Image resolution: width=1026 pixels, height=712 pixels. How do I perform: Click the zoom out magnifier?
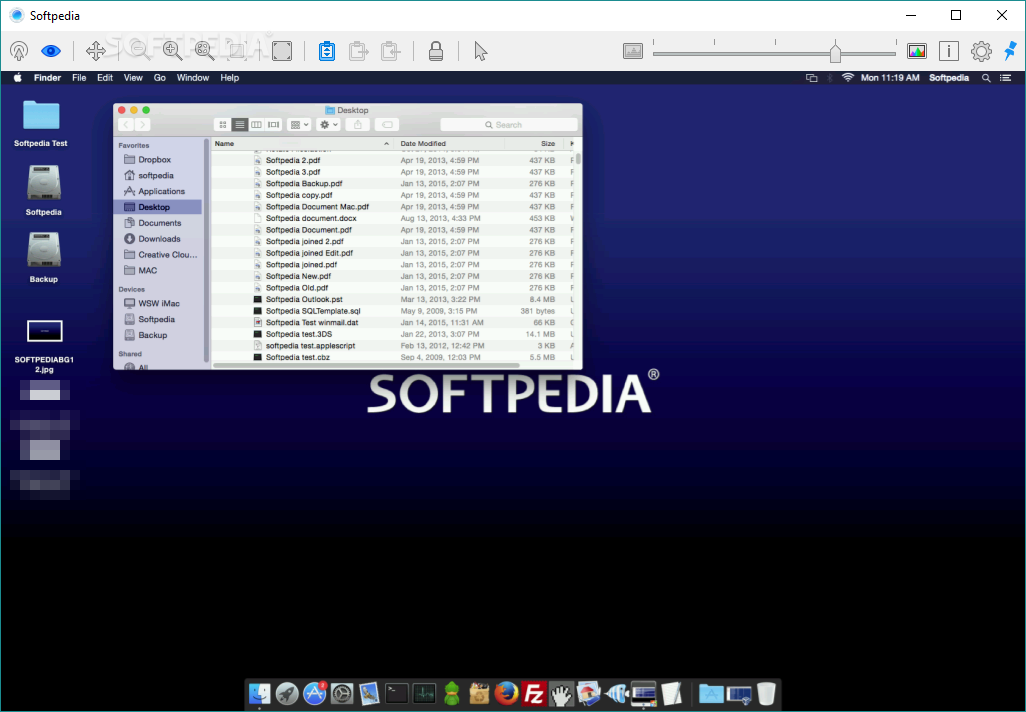coord(140,51)
